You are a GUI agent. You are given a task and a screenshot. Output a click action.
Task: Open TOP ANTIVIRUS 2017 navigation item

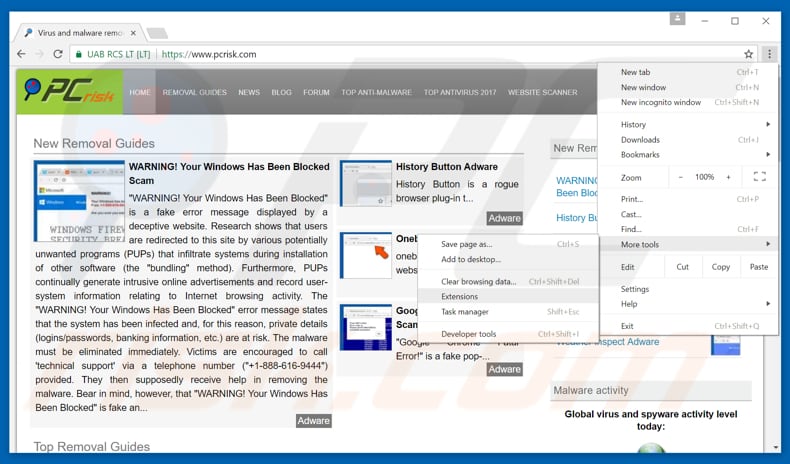tap(459, 92)
